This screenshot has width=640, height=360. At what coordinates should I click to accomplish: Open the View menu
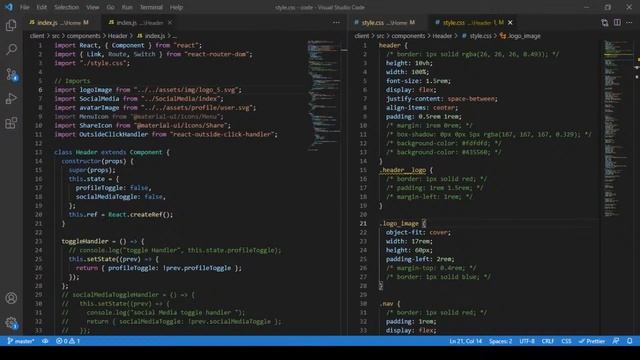(92, 7)
